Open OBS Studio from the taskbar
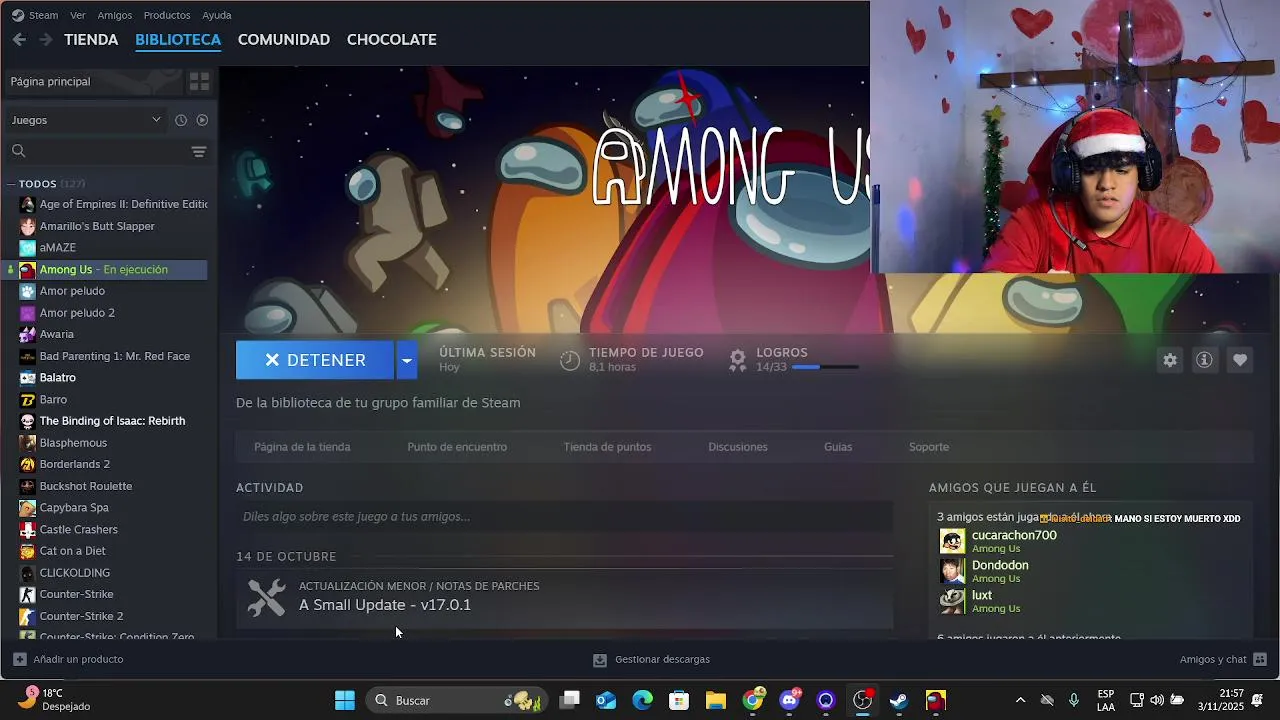Screen dimensions: 1280x720 [862, 700]
